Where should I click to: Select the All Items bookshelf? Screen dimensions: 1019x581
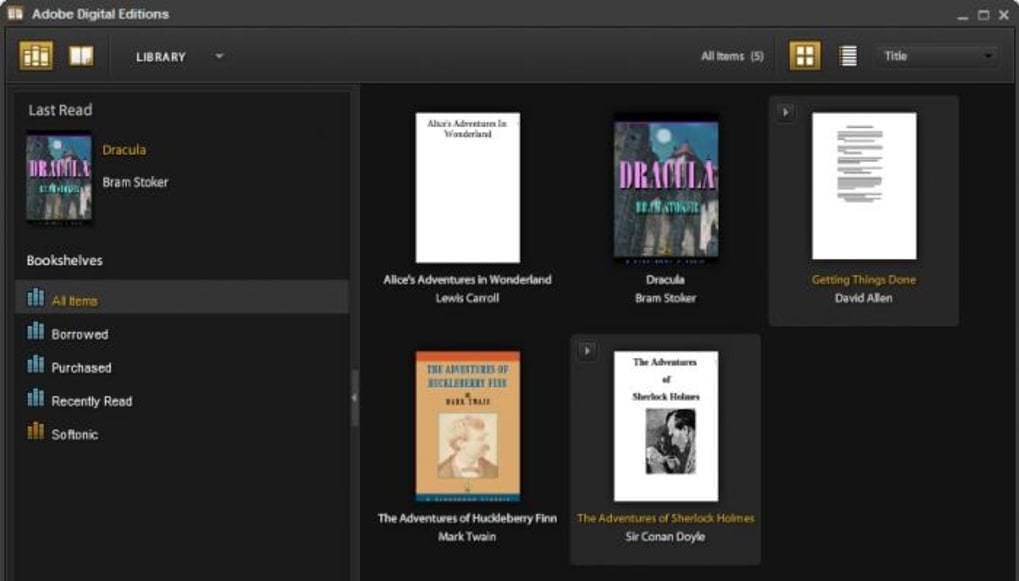click(x=182, y=298)
